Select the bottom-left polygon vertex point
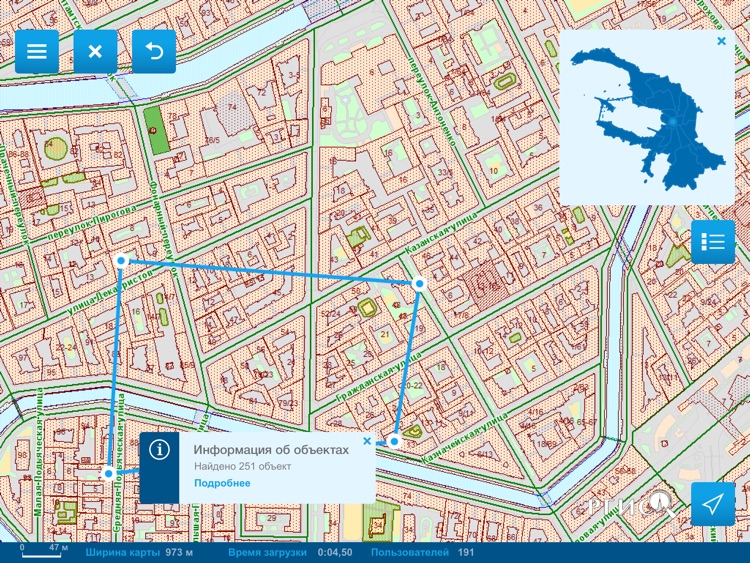This screenshot has height=563, width=750. (x=108, y=473)
